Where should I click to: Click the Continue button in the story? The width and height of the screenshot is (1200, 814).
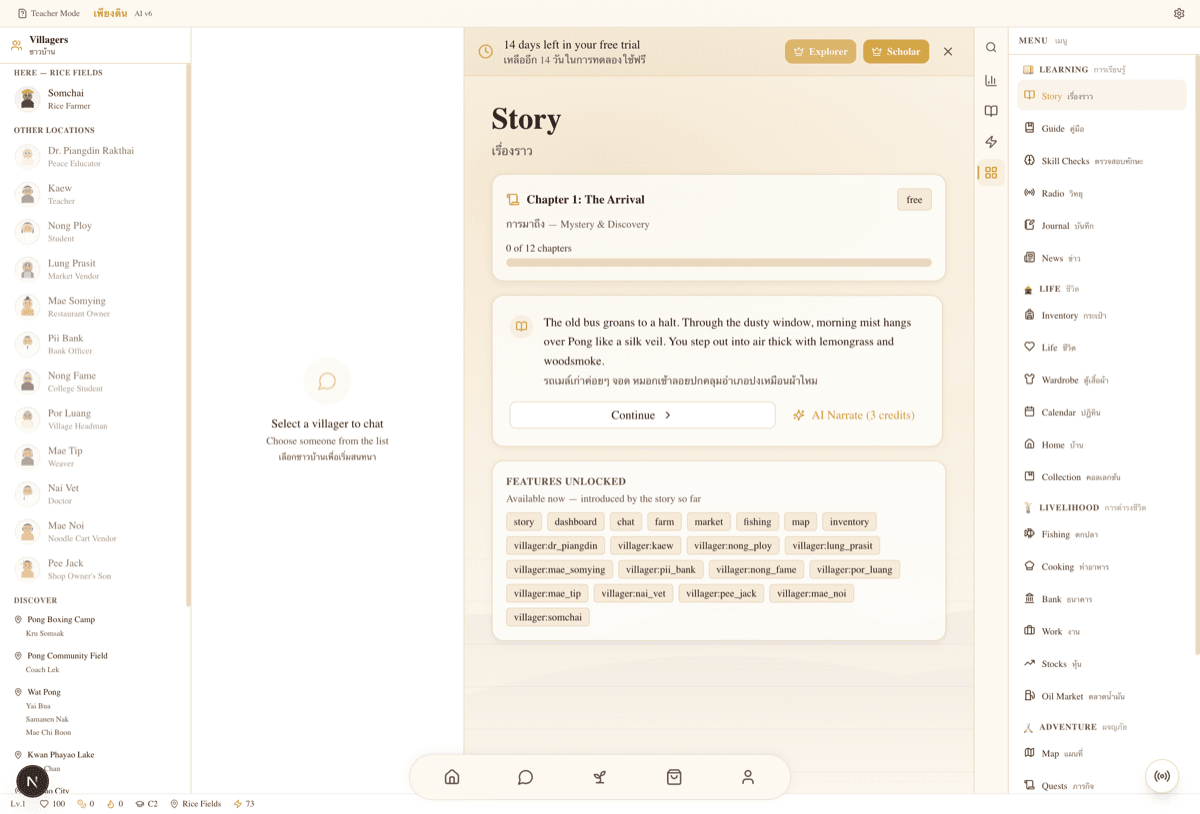click(642, 414)
